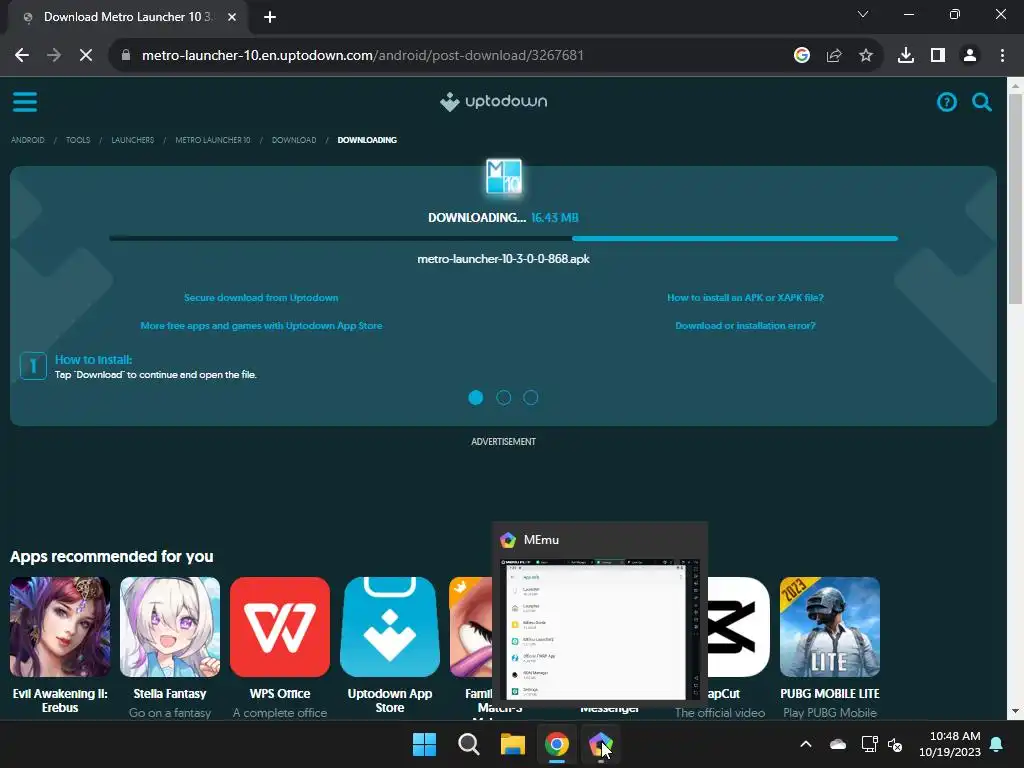Go back to the previous page

(x=22, y=56)
